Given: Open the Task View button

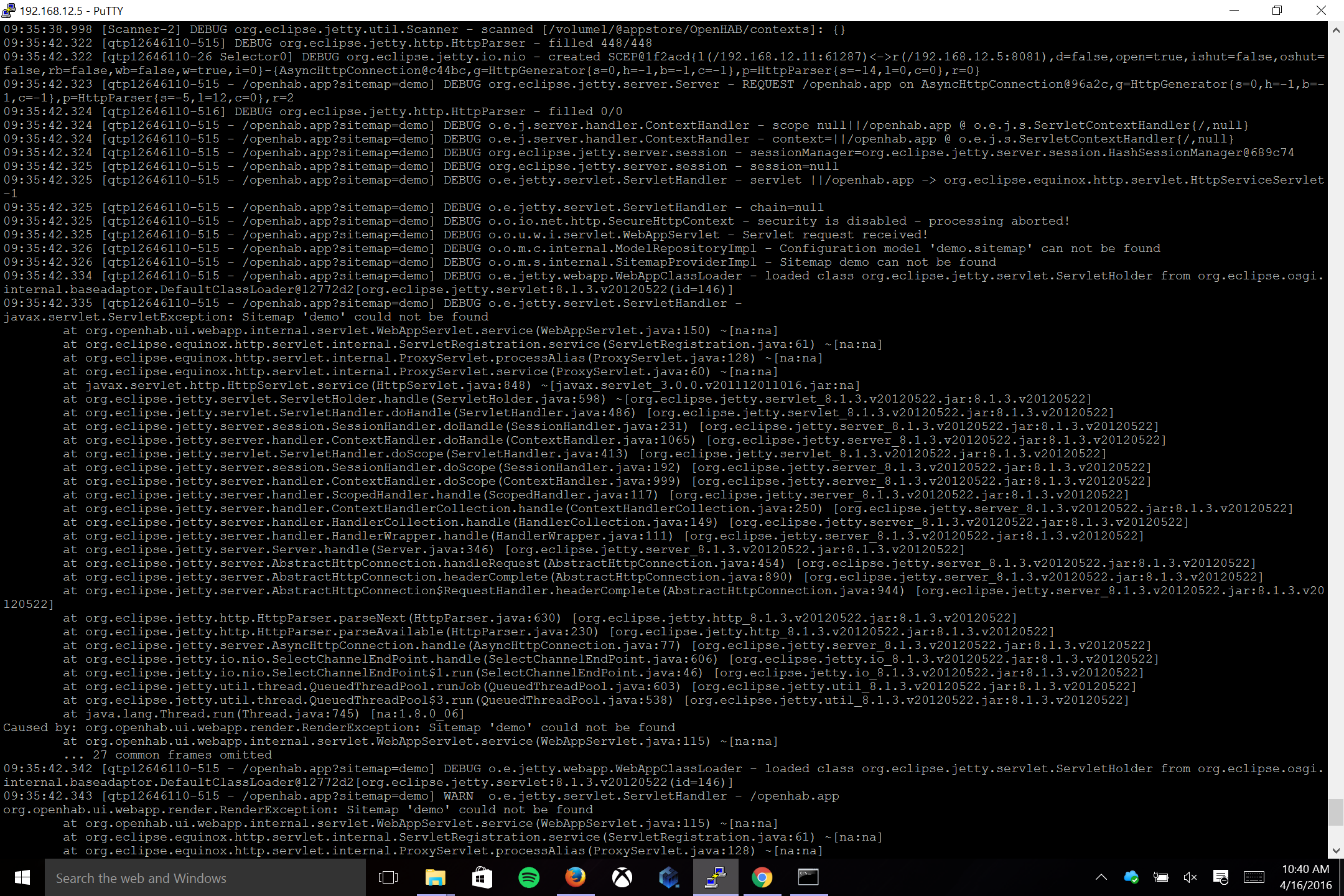Looking at the screenshot, I should 388,877.
